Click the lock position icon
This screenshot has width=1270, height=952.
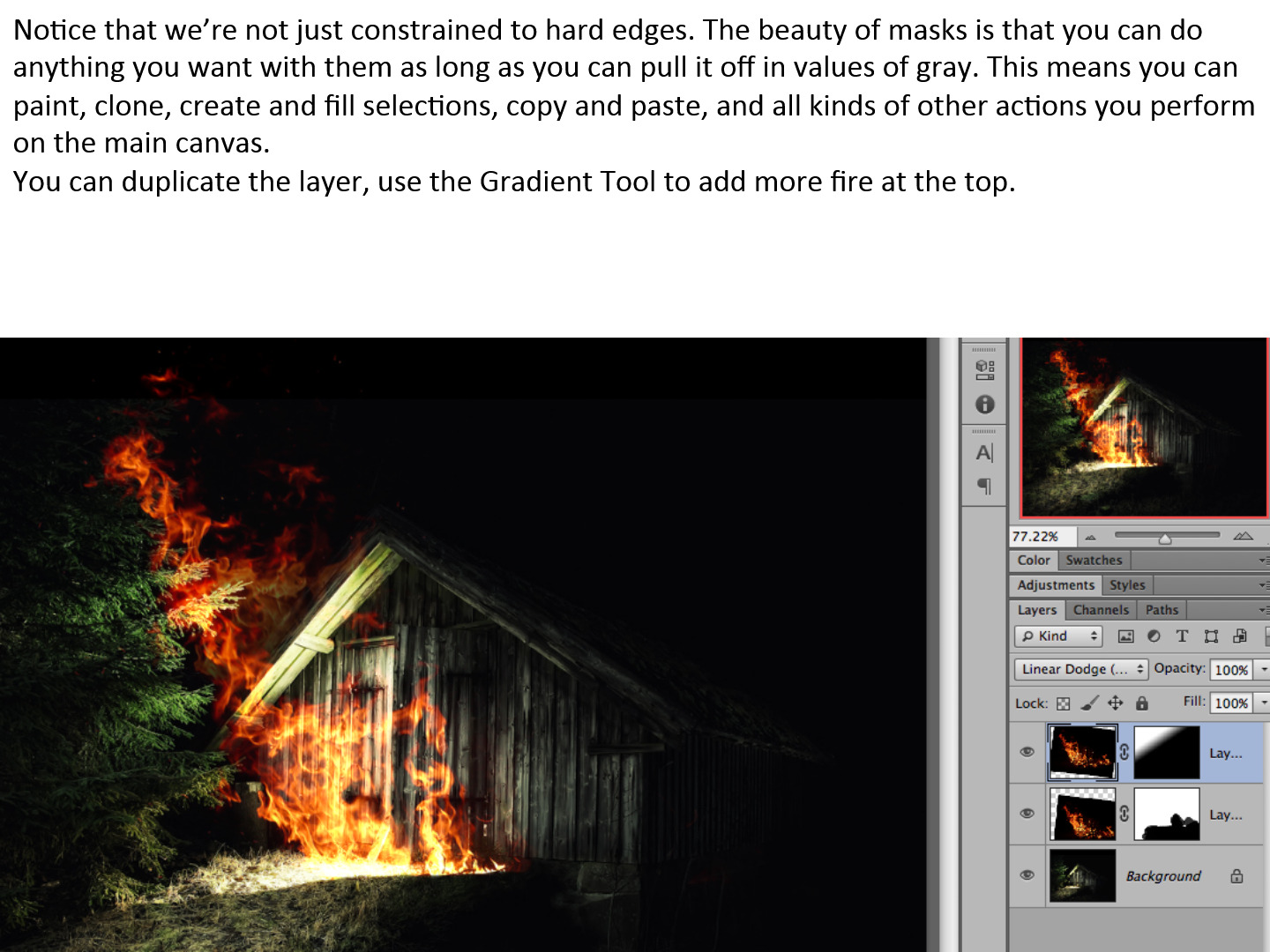click(x=1116, y=703)
